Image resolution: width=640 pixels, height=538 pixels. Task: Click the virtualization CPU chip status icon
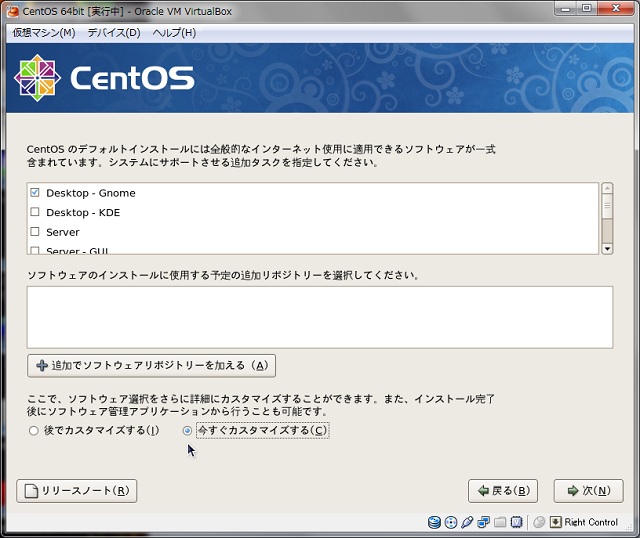(516, 522)
